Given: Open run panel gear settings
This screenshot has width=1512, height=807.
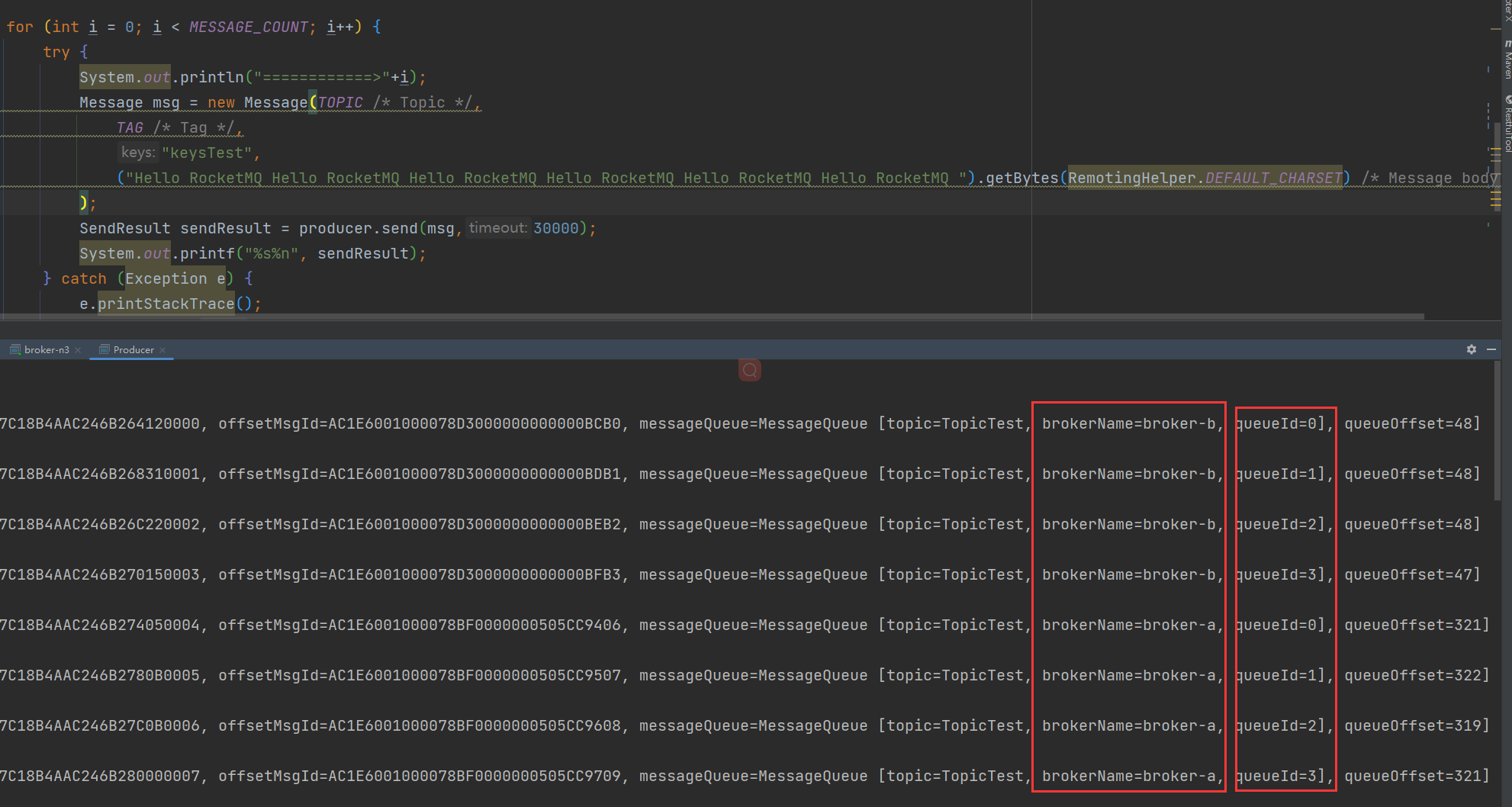Looking at the screenshot, I should pyautogui.click(x=1472, y=349).
